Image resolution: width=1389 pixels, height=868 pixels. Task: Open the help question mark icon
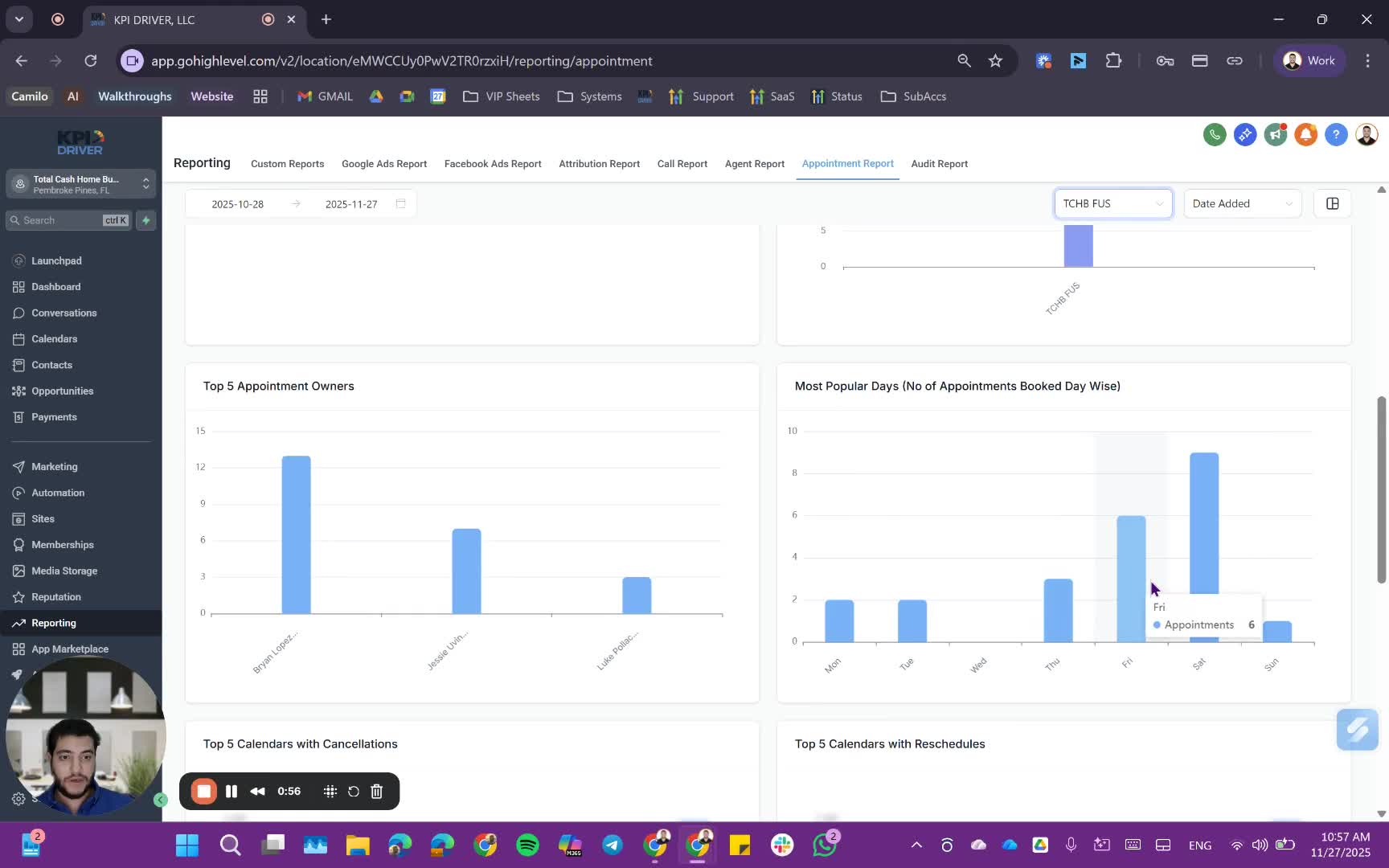(1336, 134)
